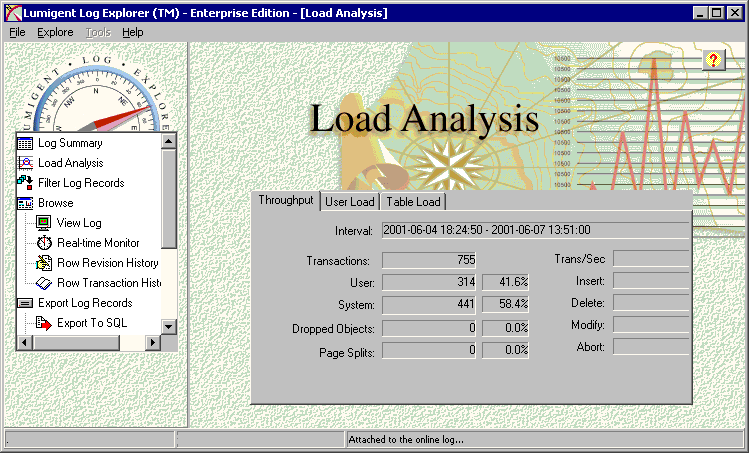The width and height of the screenshot is (749, 453).
Task: Select the Throughput tab
Action: coord(286,200)
